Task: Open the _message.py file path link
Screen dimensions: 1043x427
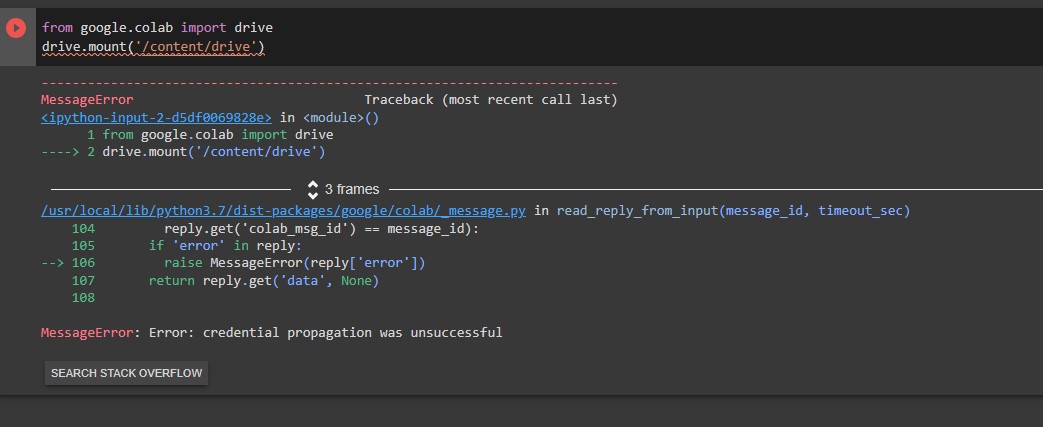Action: (x=283, y=211)
